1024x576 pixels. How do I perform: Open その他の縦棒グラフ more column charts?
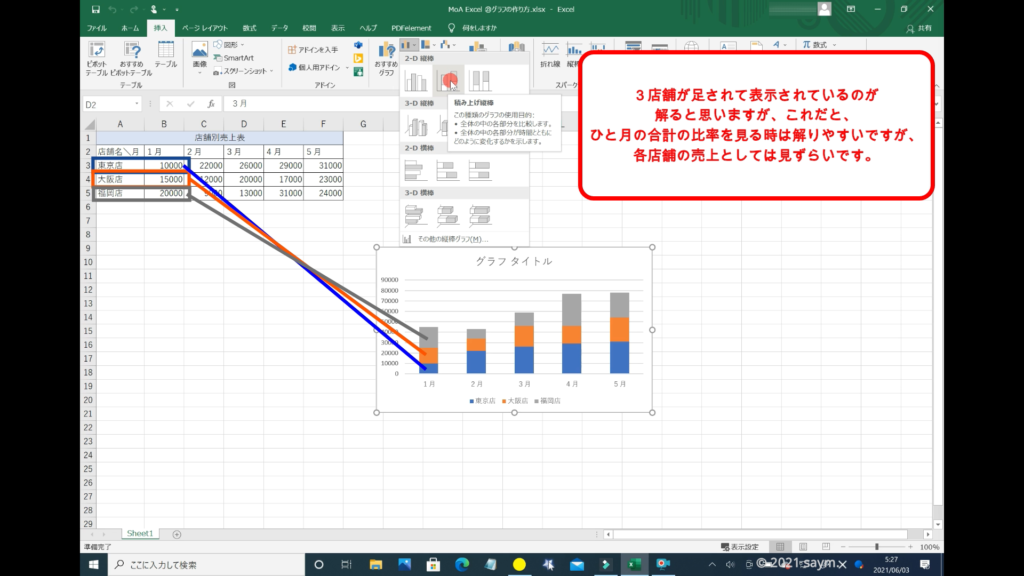coord(445,239)
